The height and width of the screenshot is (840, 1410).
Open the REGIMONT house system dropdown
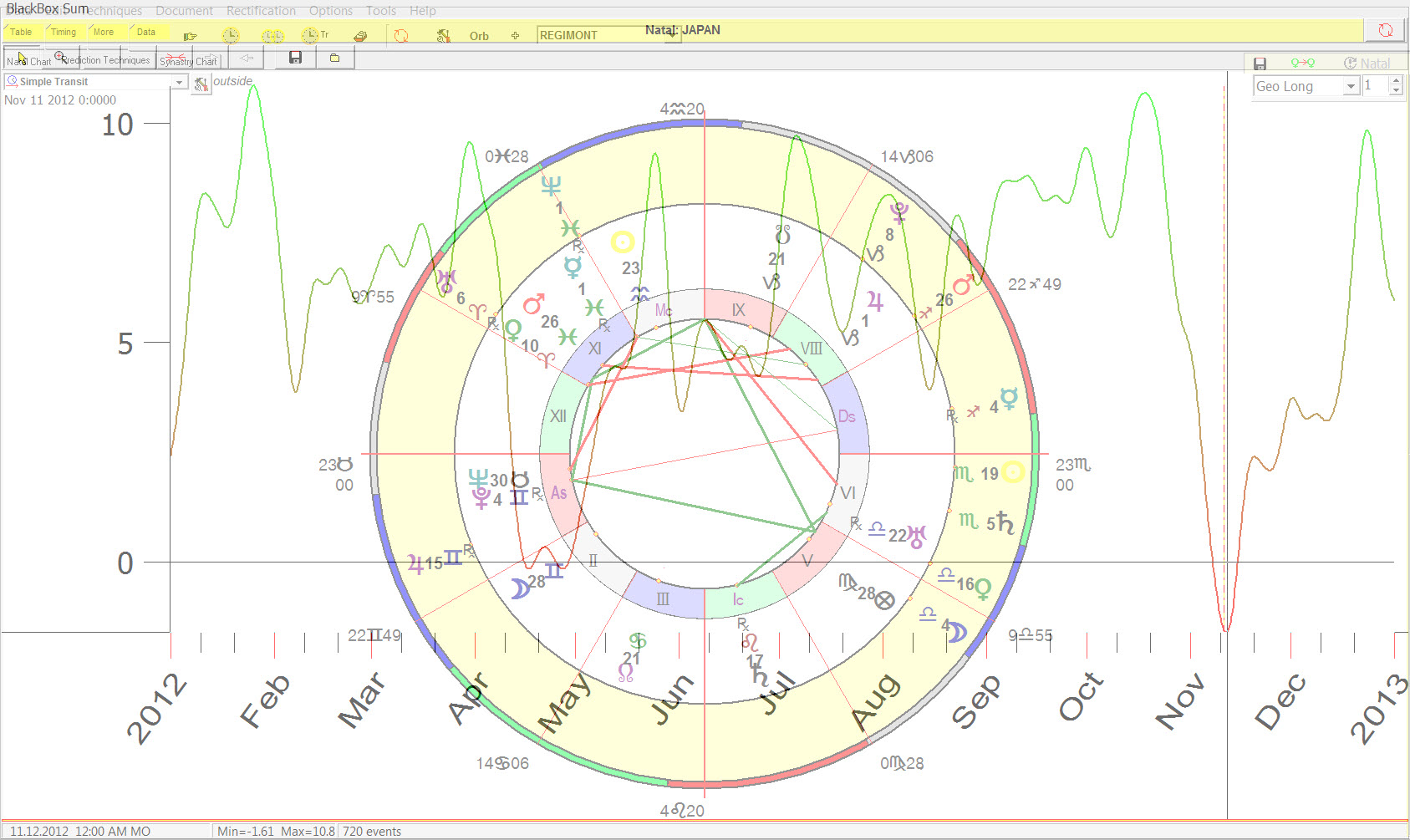671,35
